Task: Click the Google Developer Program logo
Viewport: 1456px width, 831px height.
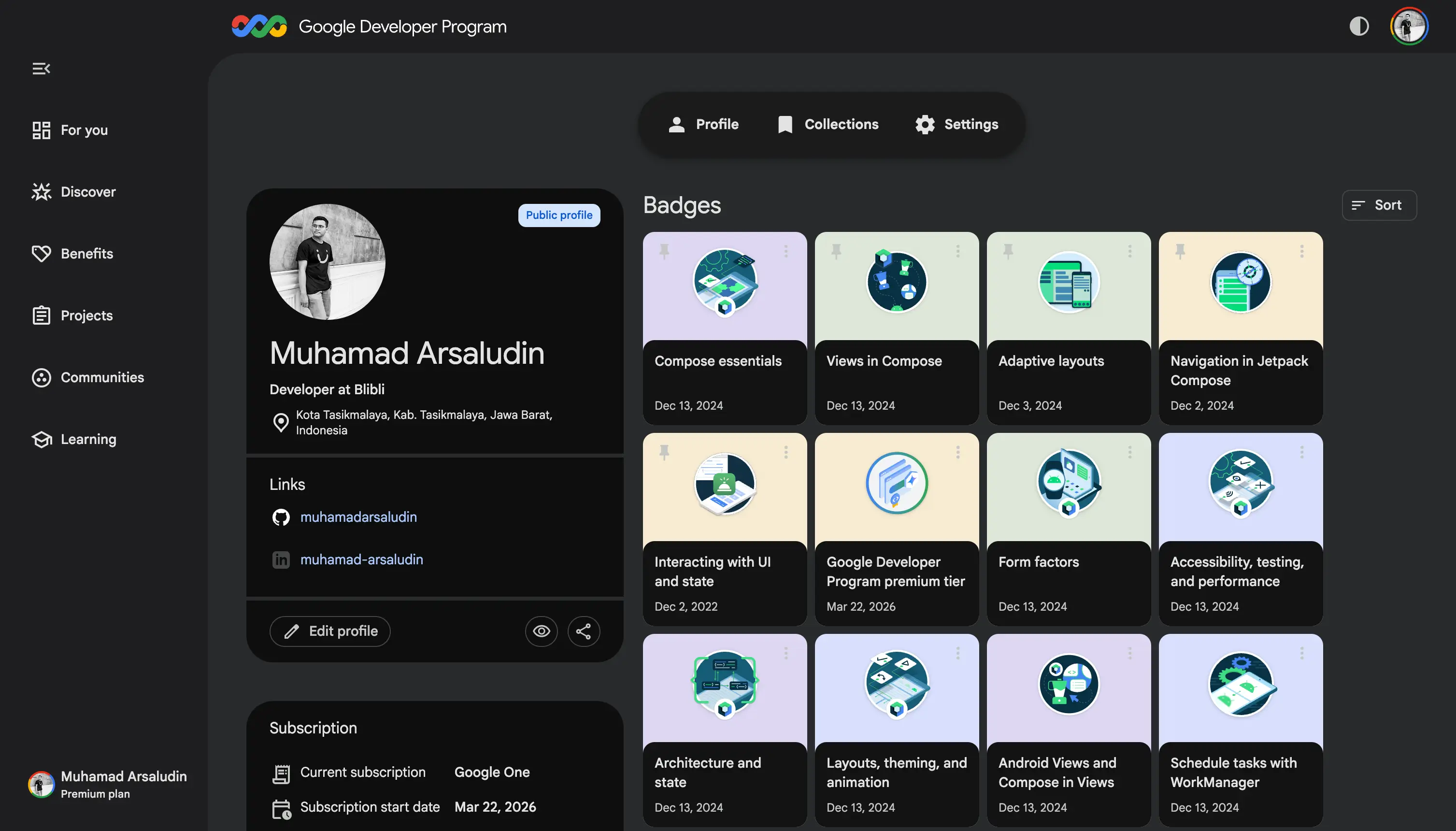Action: click(x=369, y=26)
